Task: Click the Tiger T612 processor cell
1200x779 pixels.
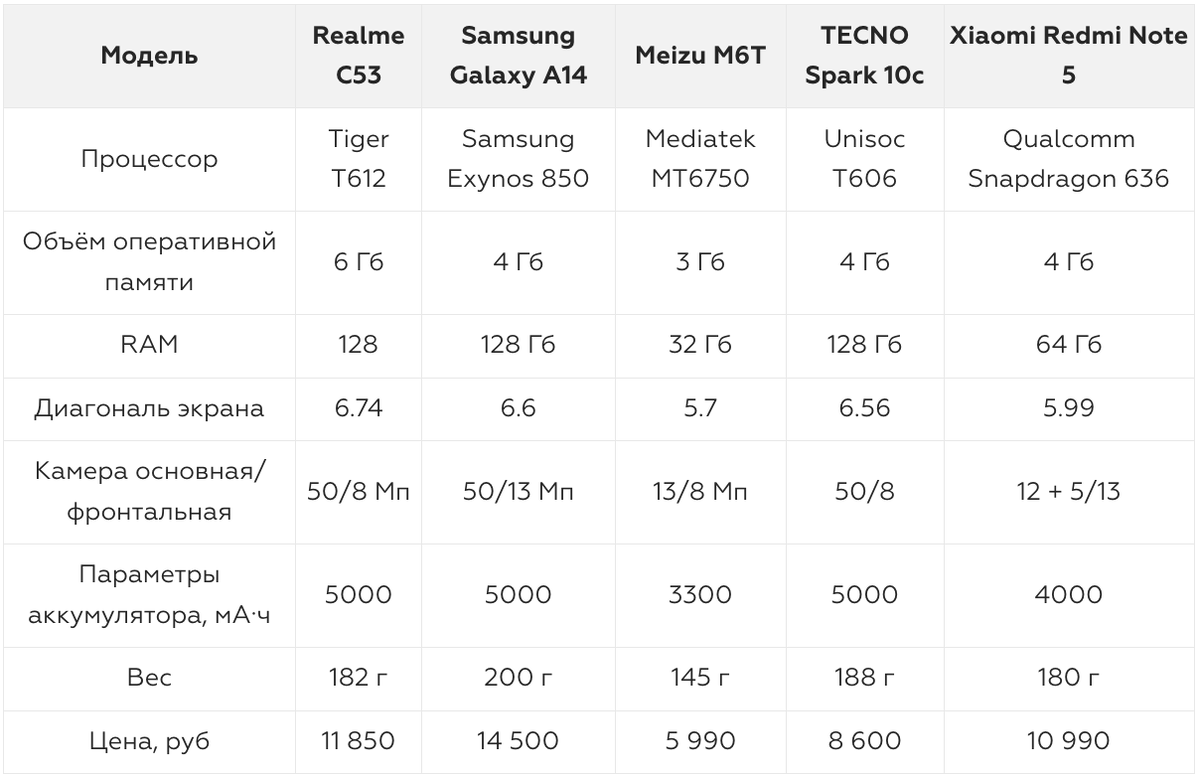Action: point(358,159)
